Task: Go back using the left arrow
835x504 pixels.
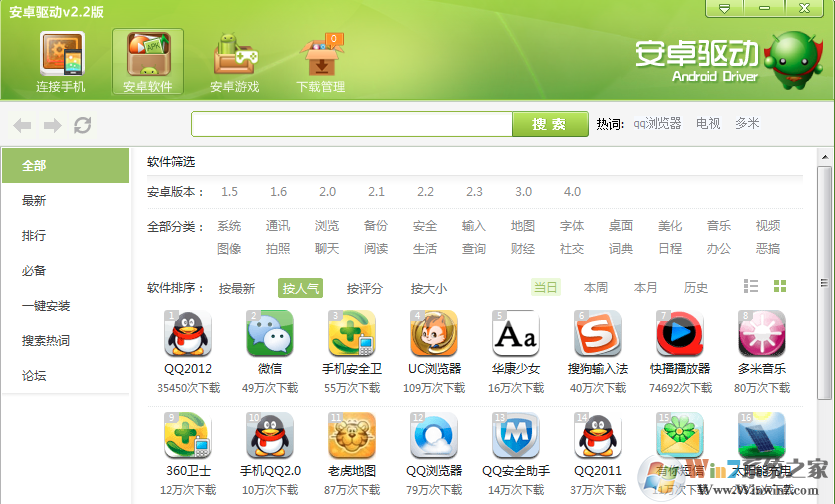Action: (22, 125)
